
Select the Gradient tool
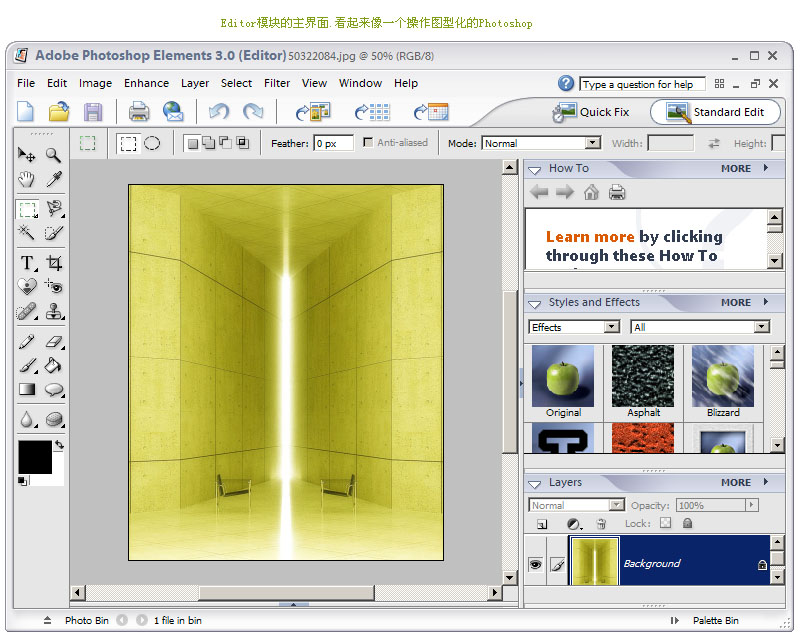click(27, 390)
